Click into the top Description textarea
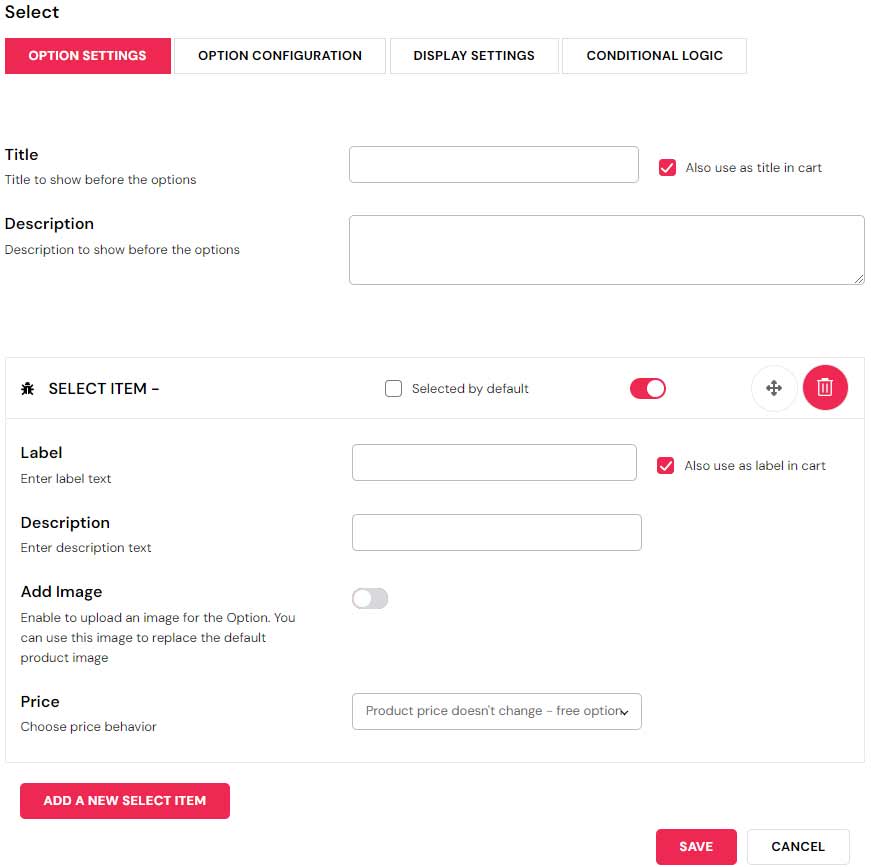871x867 pixels. click(x=606, y=250)
